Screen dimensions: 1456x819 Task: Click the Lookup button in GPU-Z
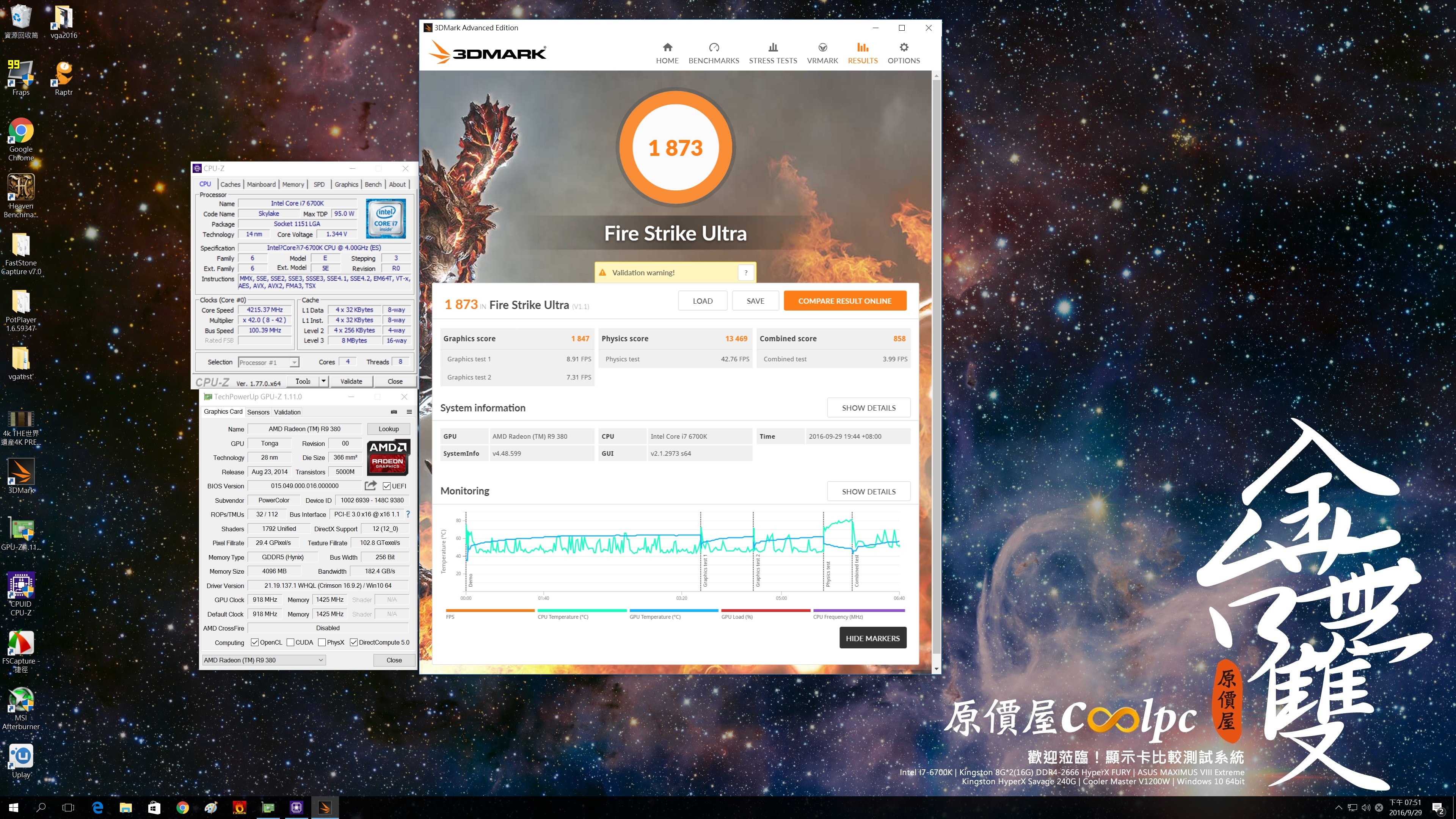[x=388, y=428]
